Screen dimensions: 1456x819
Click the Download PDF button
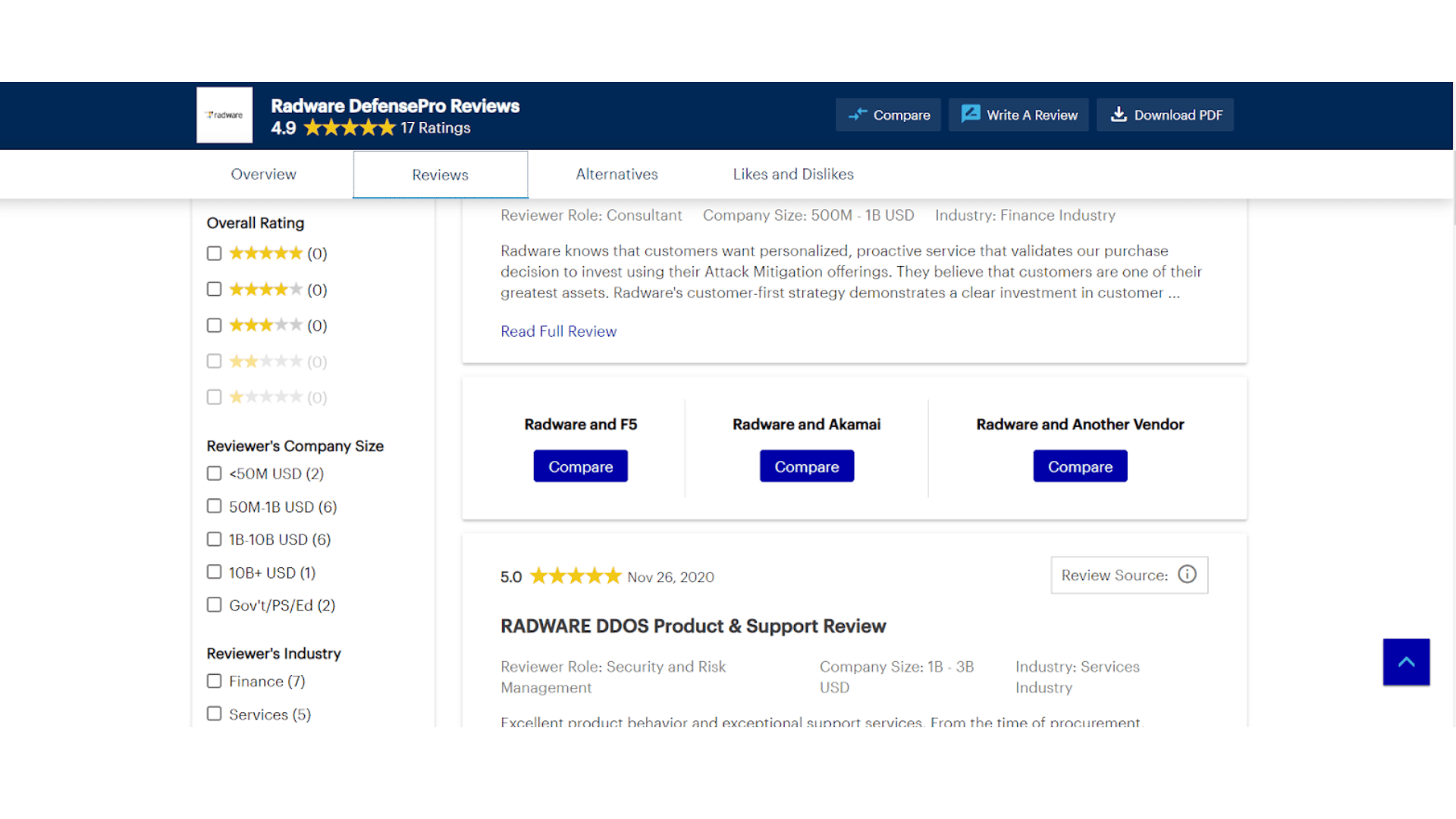(x=1165, y=115)
